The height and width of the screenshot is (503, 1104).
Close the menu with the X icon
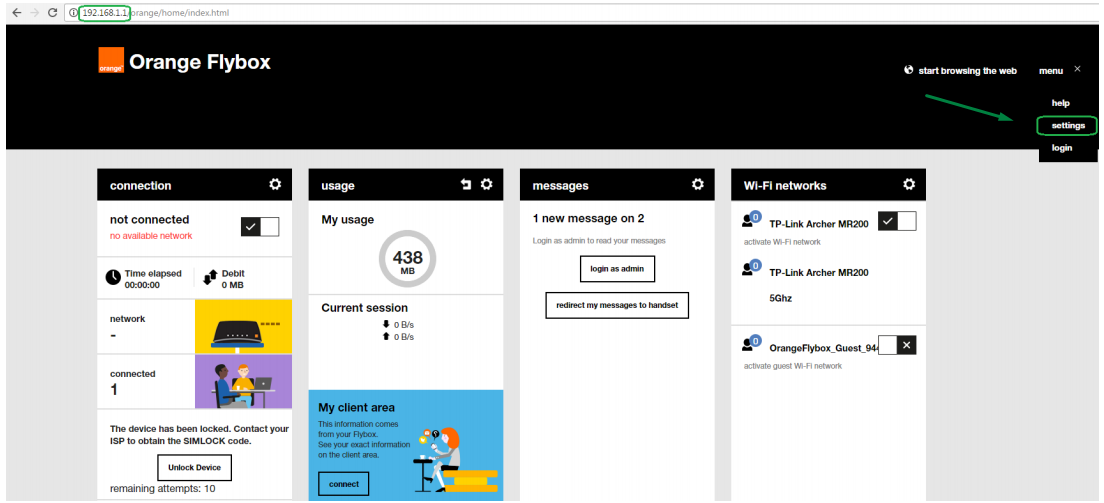[x=1077, y=69]
